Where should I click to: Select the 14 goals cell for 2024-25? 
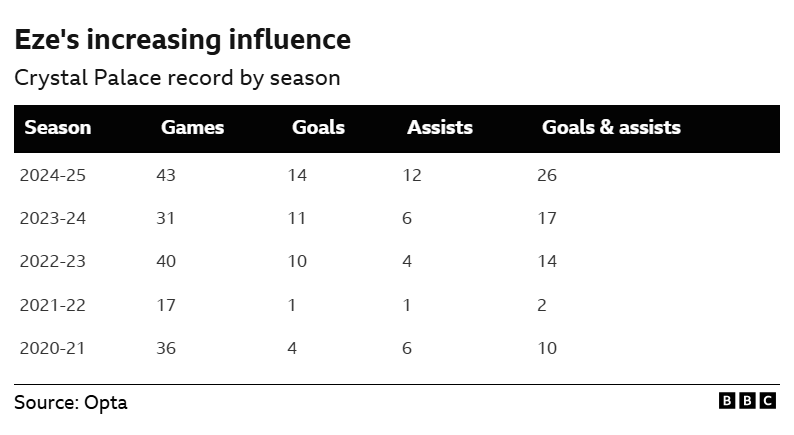click(297, 175)
